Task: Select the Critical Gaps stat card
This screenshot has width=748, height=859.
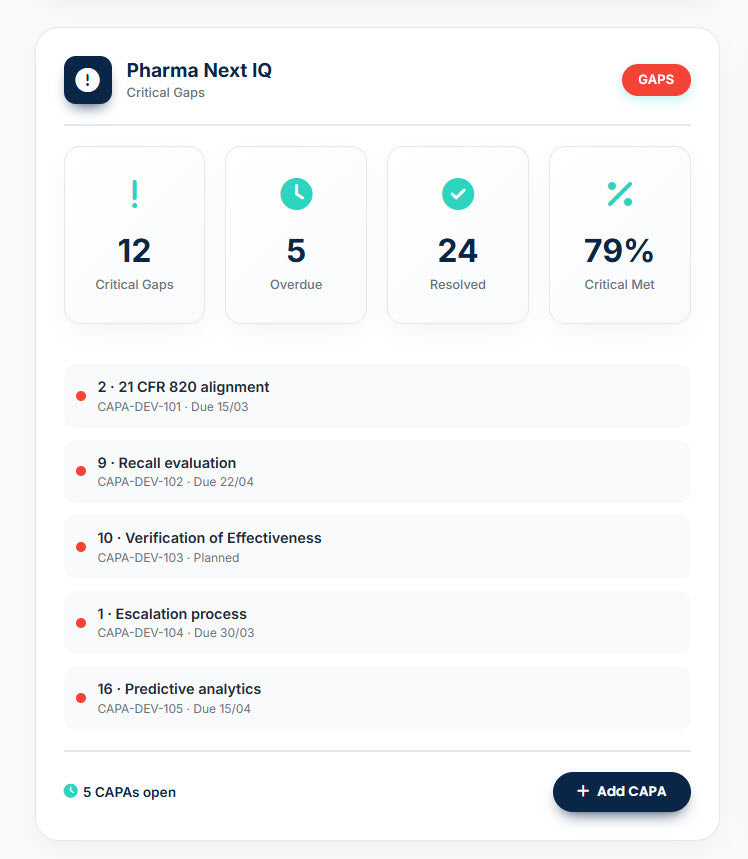Action: (134, 234)
